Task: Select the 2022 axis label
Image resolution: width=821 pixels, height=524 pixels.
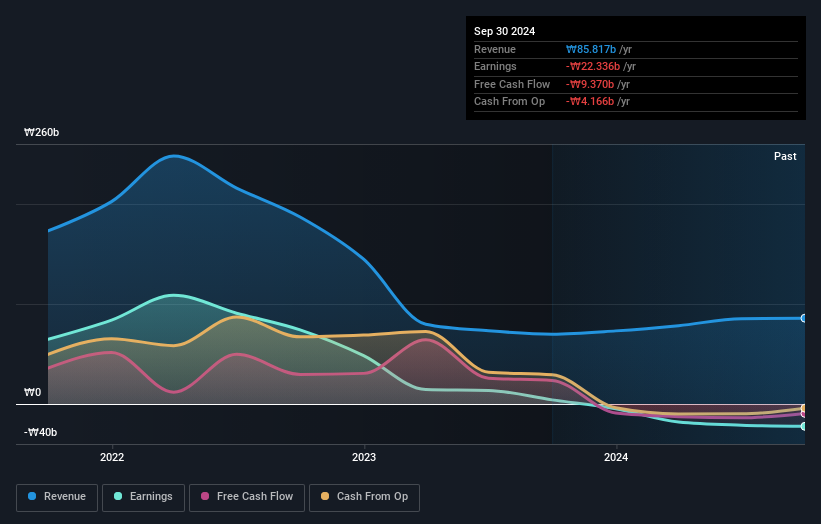Action: [112, 457]
